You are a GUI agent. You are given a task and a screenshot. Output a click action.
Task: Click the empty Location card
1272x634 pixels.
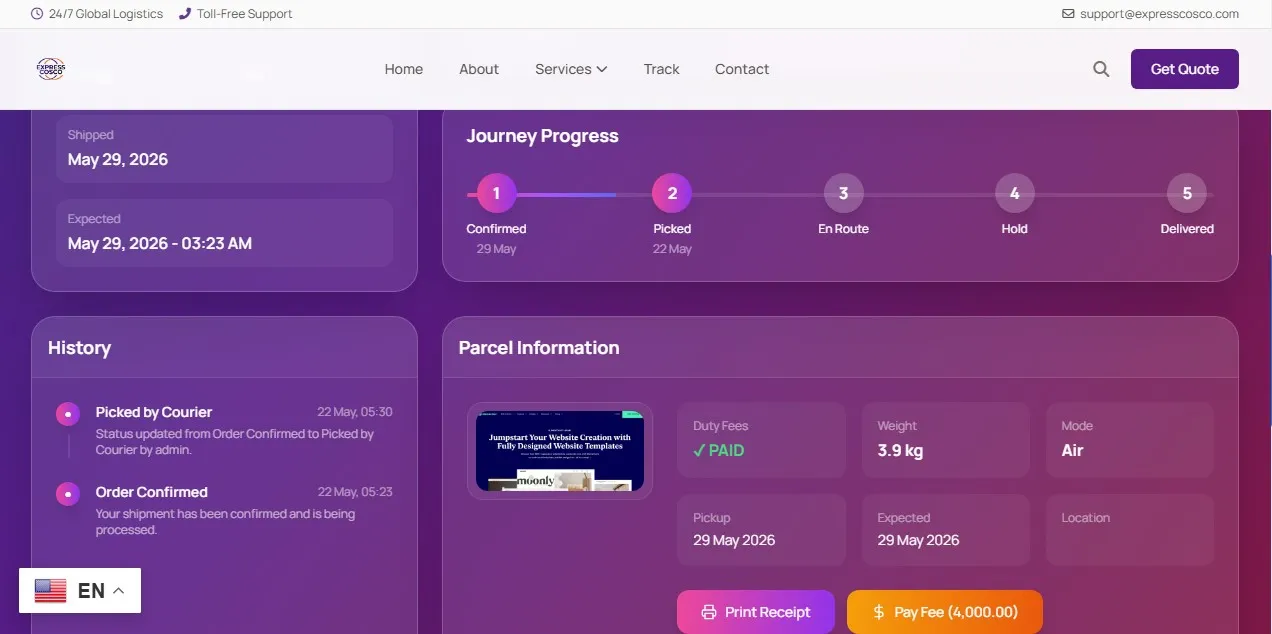tap(1130, 530)
